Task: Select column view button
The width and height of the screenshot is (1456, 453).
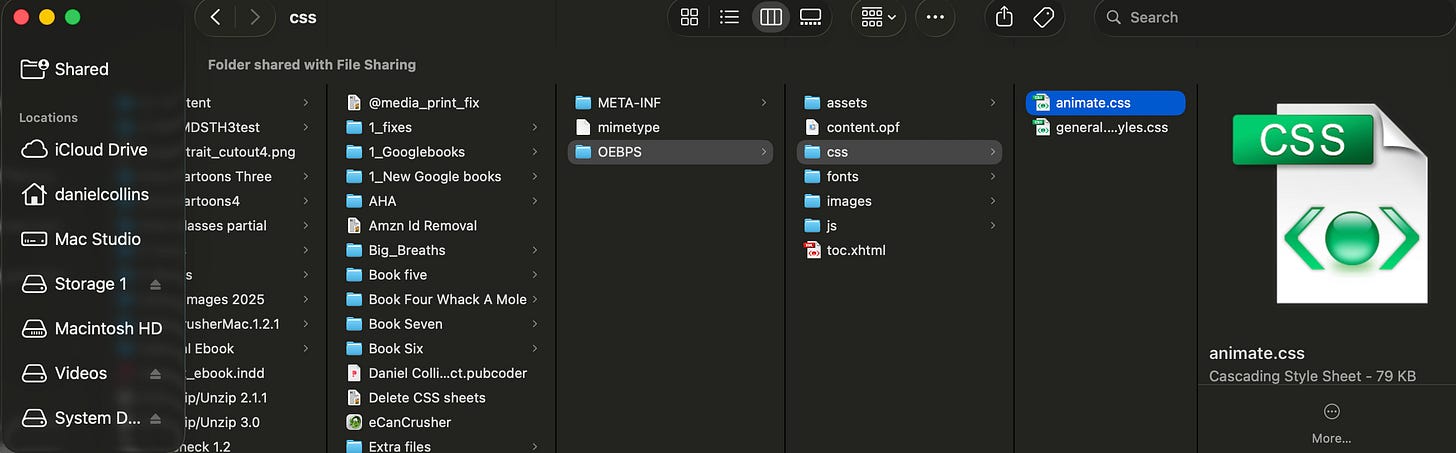Action: point(770,17)
